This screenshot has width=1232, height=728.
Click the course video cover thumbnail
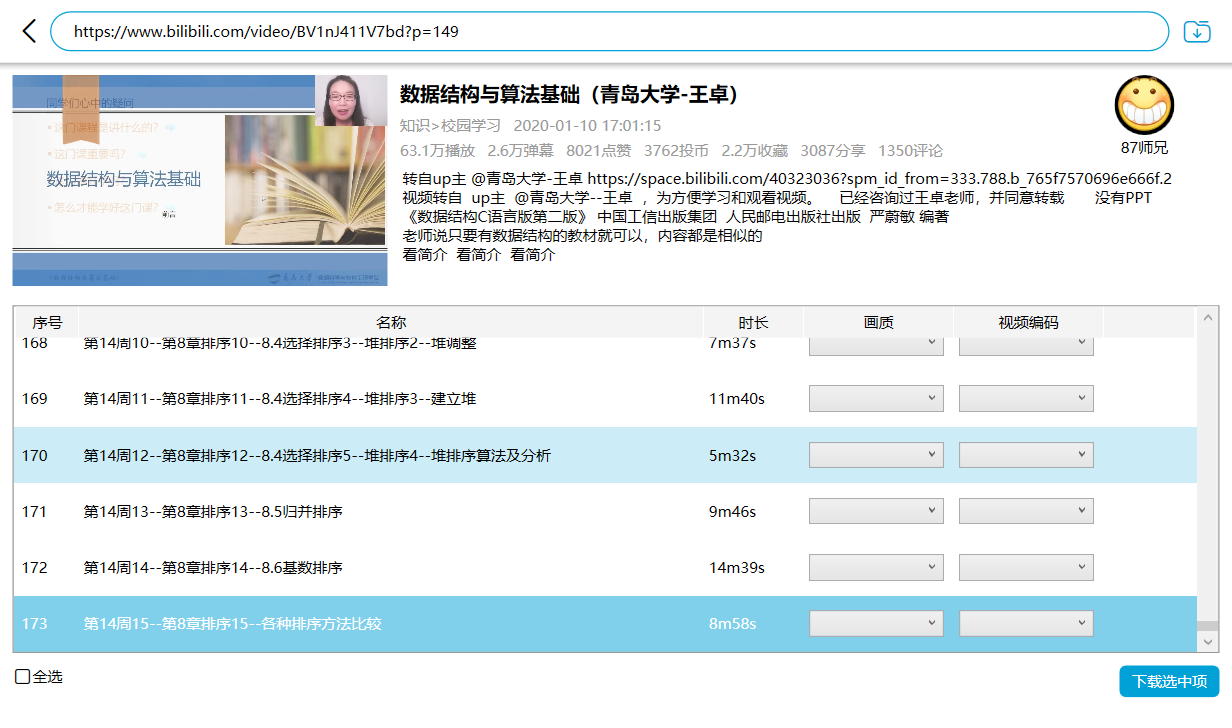coord(199,180)
